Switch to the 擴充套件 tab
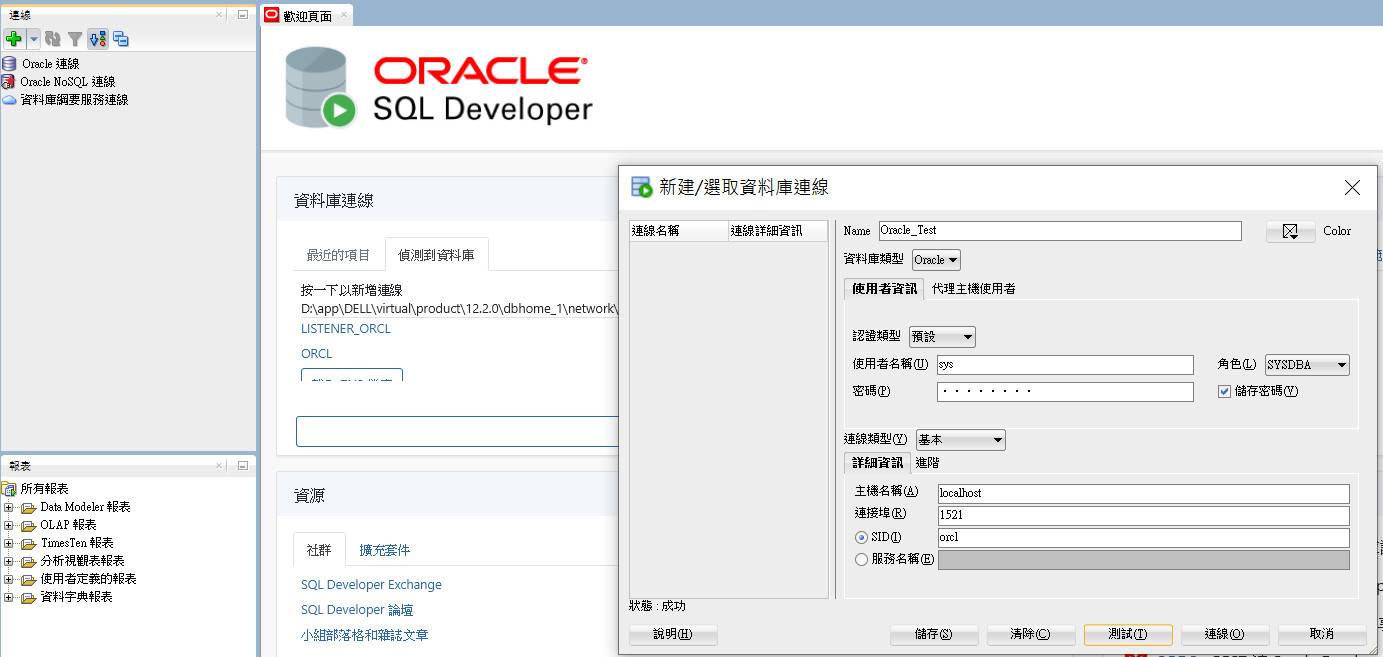This screenshot has width=1383, height=657. click(x=385, y=550)
